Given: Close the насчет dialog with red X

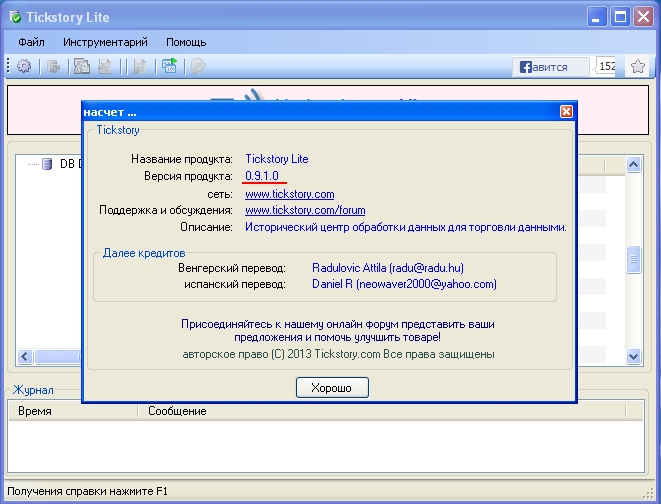Looking at the screenshot, I should point(566,112).
